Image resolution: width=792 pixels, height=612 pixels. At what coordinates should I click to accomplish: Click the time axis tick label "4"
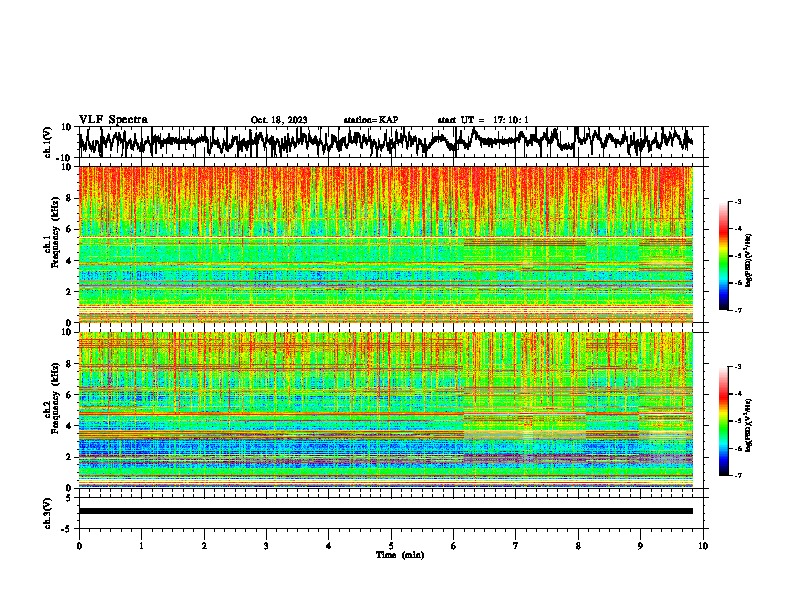[329, 546]
